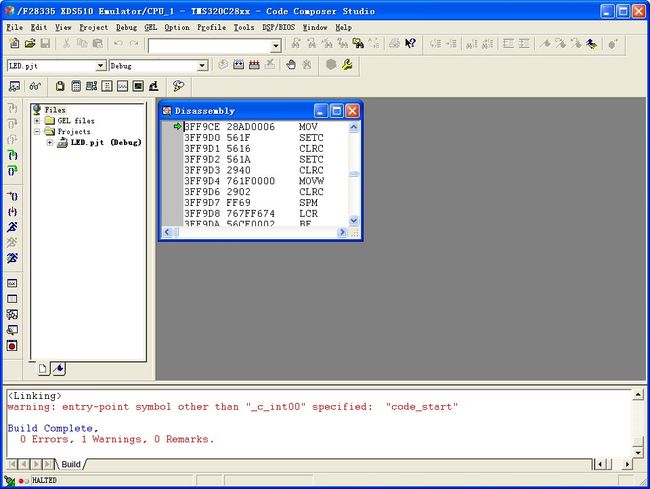The height and width of the screenshot is (489, 650).
Task: Click the disassembly line 3FF9D8 LCR
Action: [x=251, y=213]
